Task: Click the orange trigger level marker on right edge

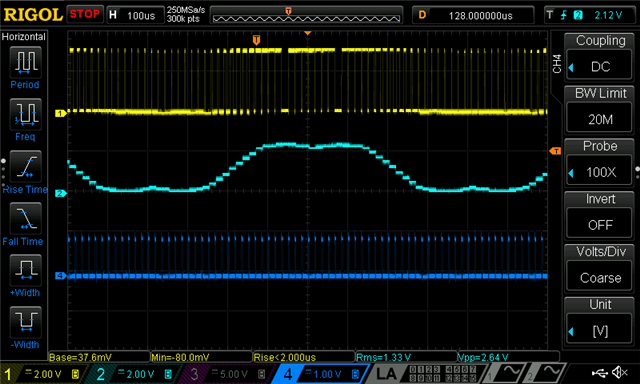Action: tap(555, 151)
